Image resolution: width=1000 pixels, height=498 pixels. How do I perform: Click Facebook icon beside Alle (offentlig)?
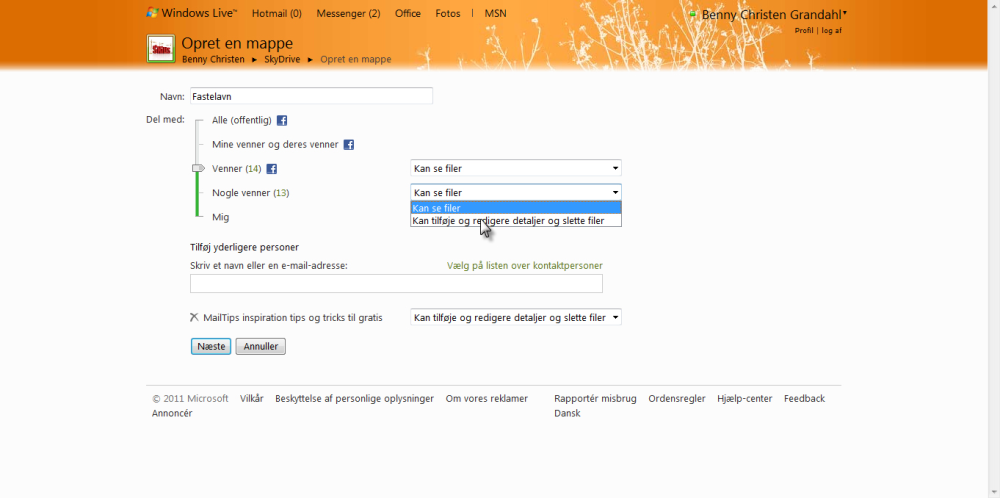point(281,120)
